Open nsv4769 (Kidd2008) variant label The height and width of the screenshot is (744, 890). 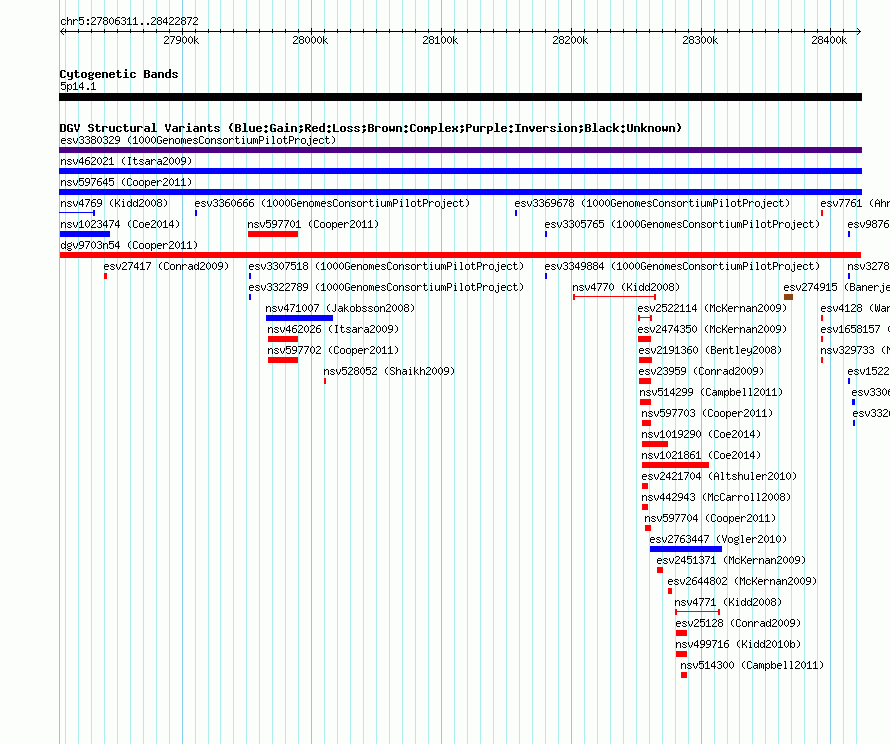tap(114, 203)
